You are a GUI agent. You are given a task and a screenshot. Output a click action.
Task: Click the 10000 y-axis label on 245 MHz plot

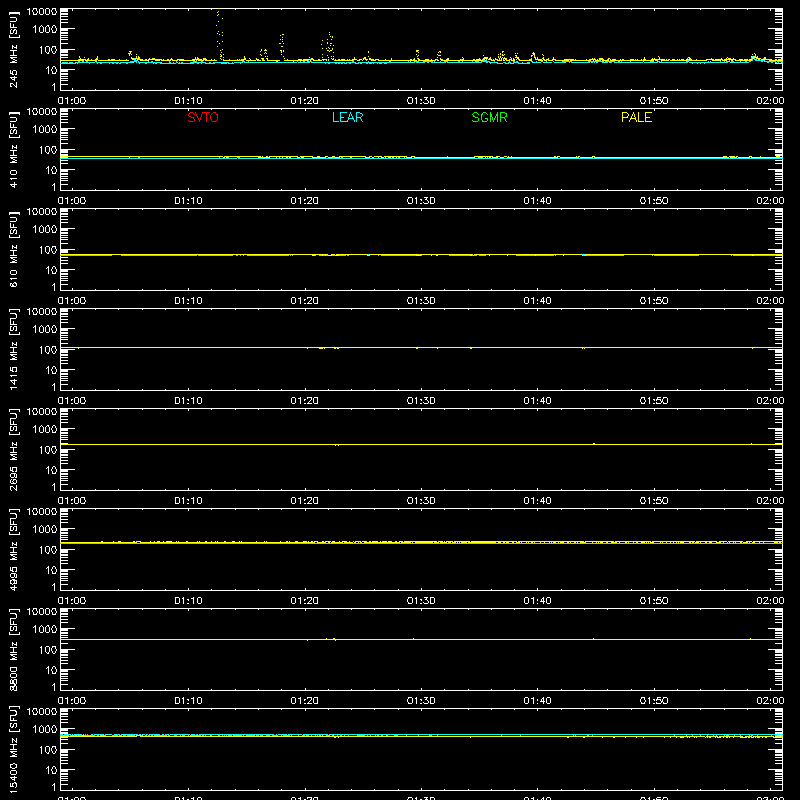42,12
